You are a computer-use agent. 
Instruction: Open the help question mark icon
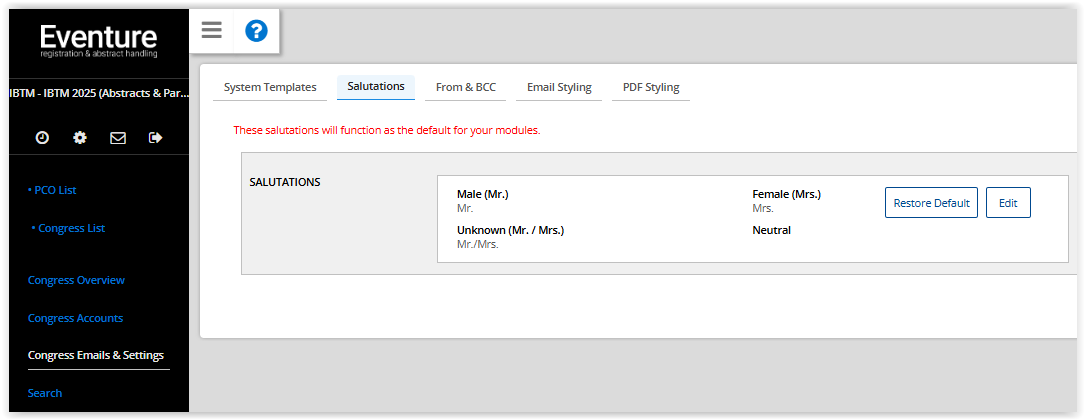[x=256, y=31]
